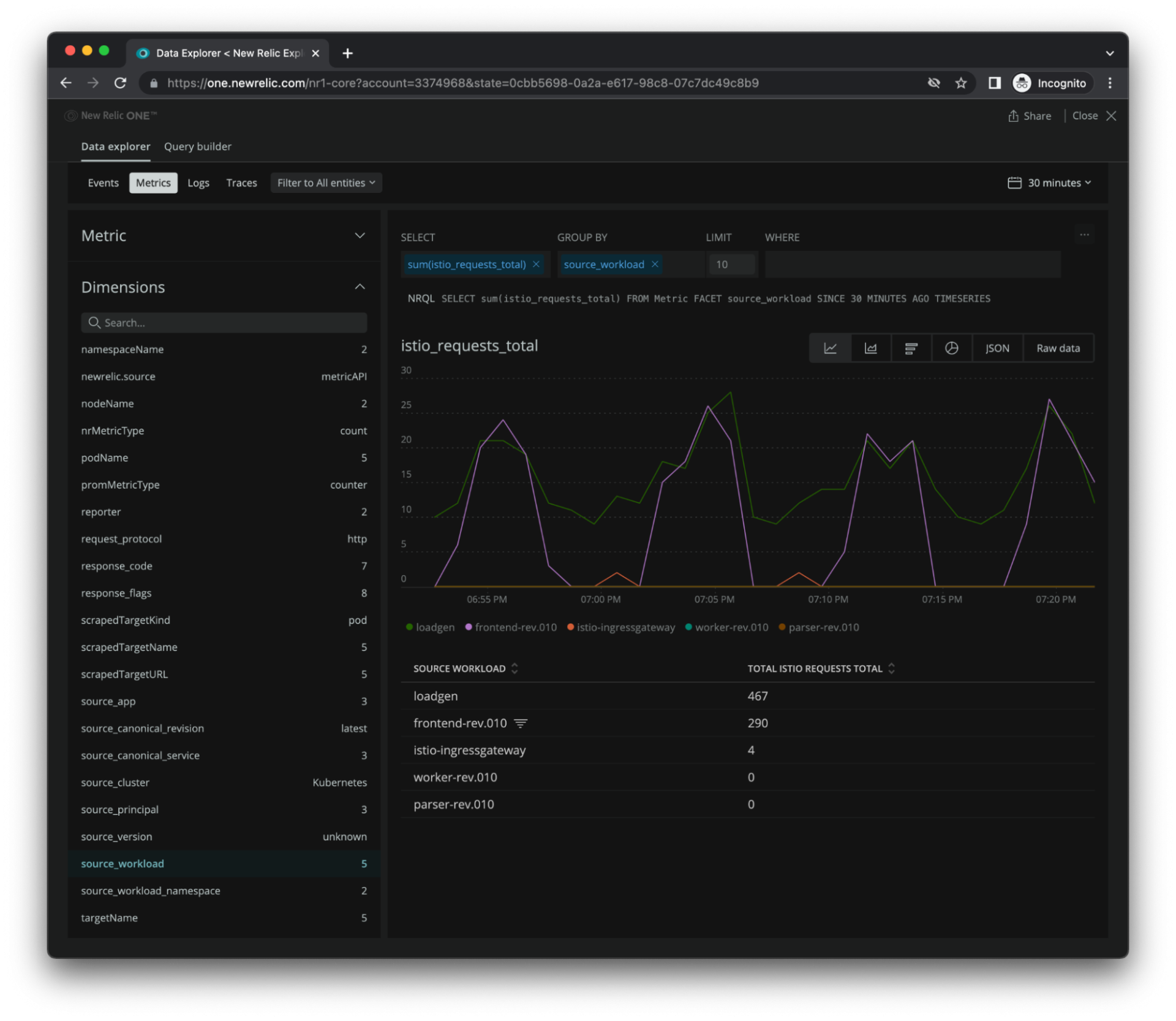Screen dimensions: 1176x1021
Task: Hide the frontend-rev.010 series via its legend item
Action: pyautogui.click(x=511, y=627)
